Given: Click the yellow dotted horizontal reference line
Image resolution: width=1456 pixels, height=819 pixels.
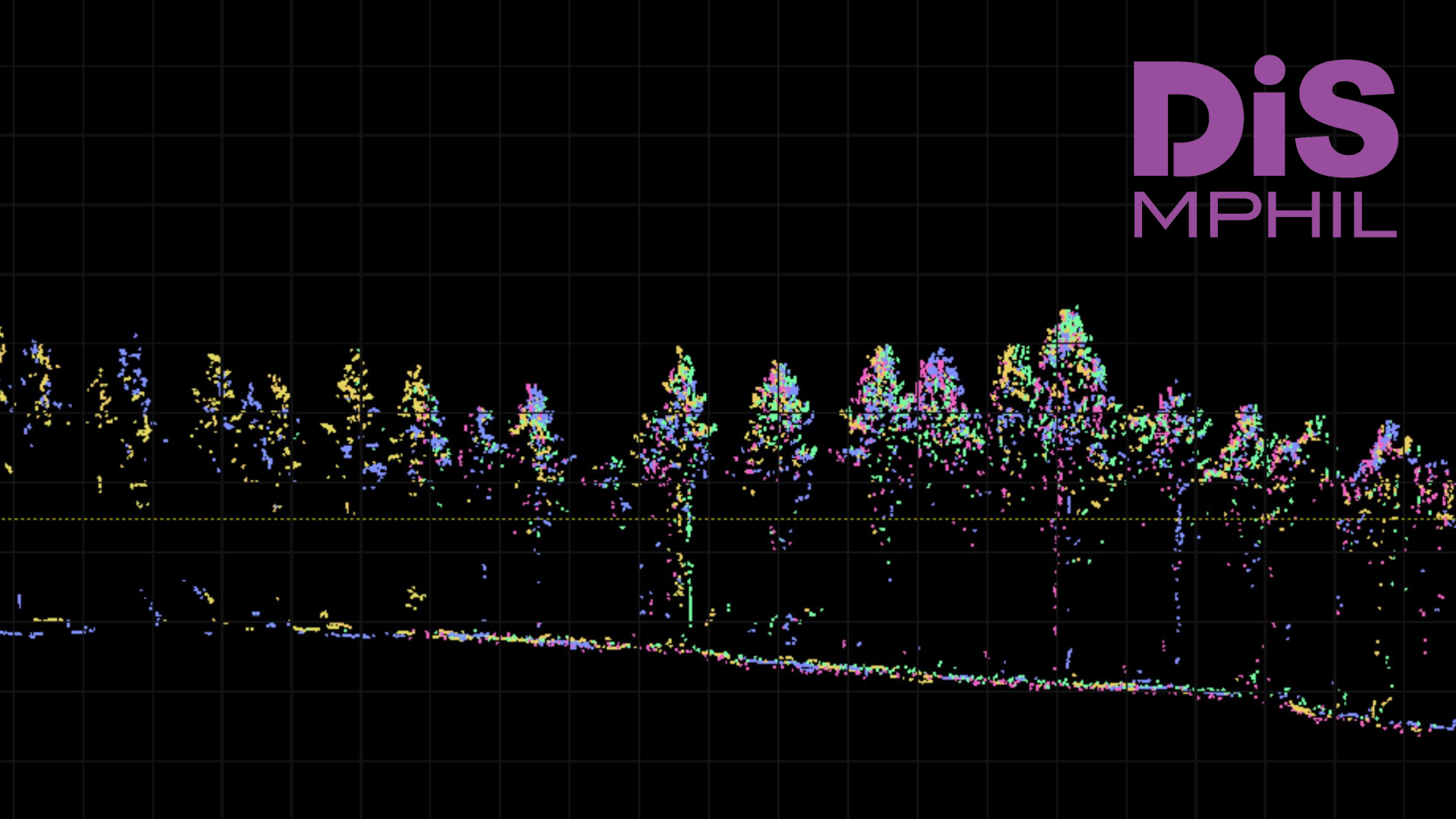Looking at the screenshot, I should coord(728,519).
